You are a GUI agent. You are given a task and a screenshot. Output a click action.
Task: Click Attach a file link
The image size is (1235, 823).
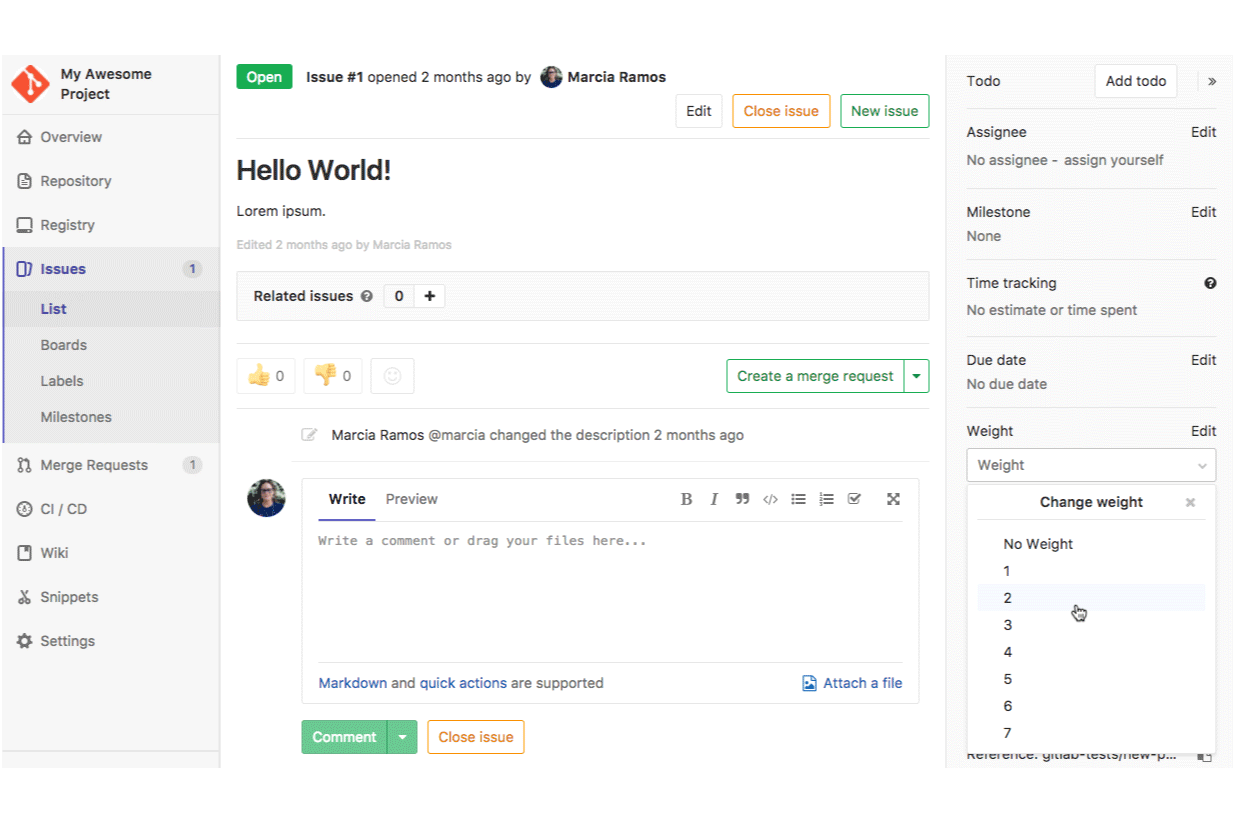click(852, 683)
